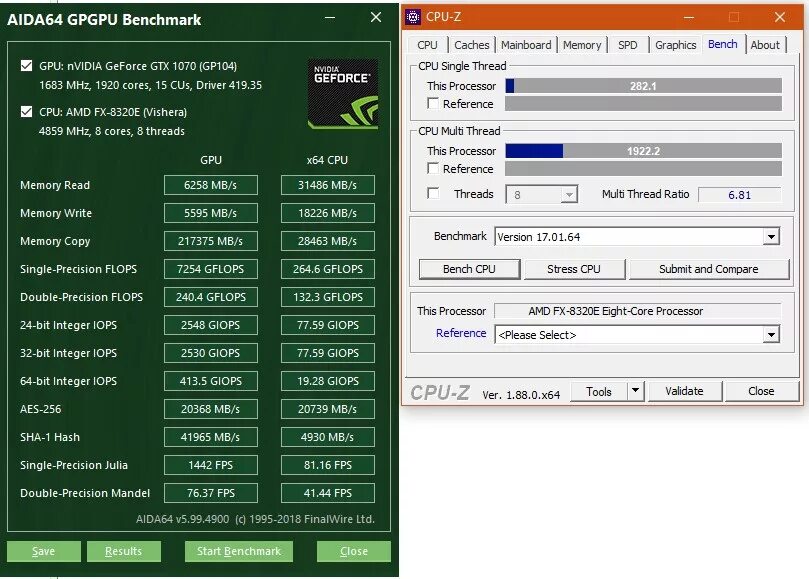Enable the Multi Thread Reference checkbox
The height and width of the screenshot is (579, 809).
[x=433, y=169]
